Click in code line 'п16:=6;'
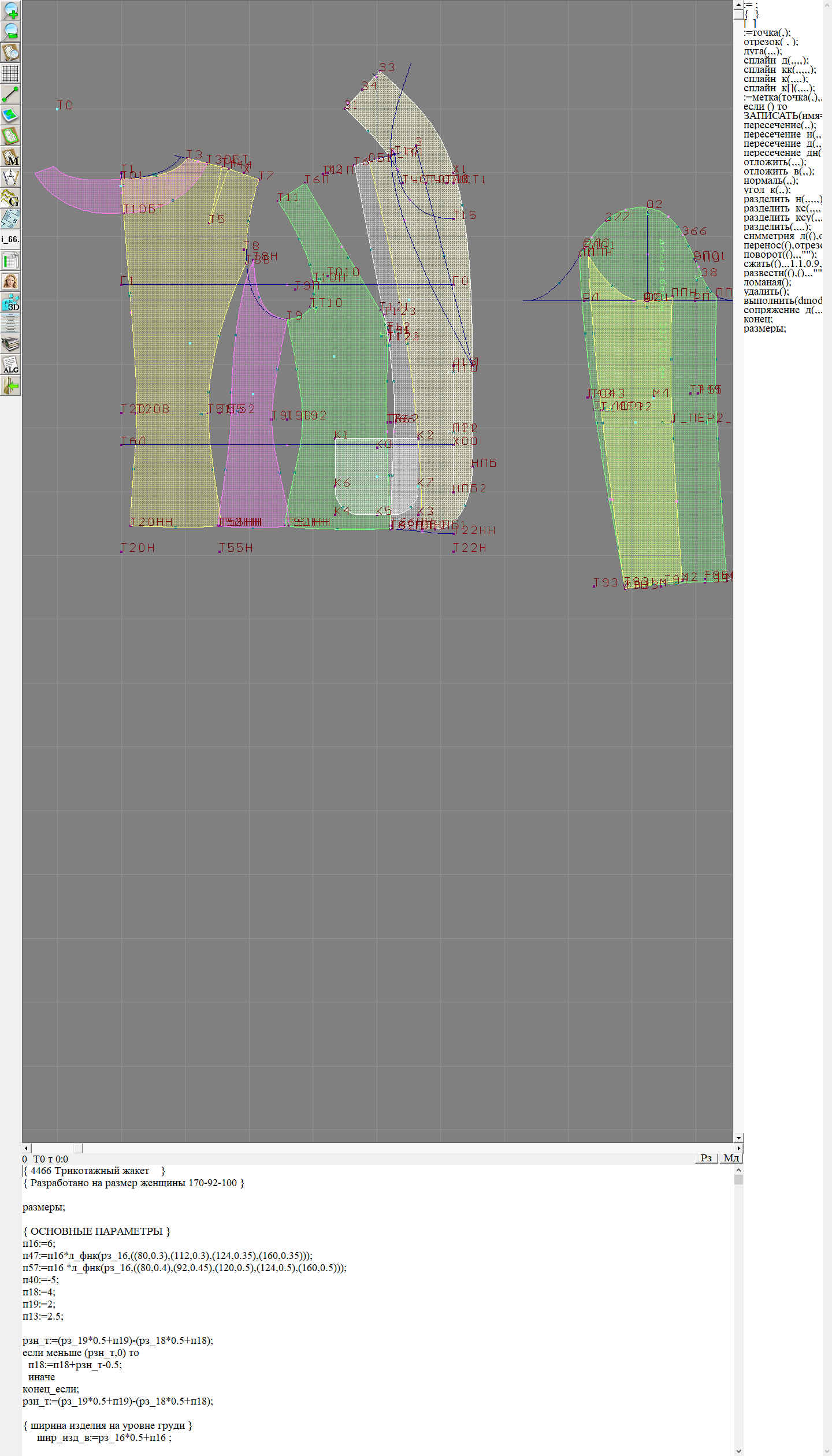This screenshot has height=1456, width=832. coord(39,1243)
